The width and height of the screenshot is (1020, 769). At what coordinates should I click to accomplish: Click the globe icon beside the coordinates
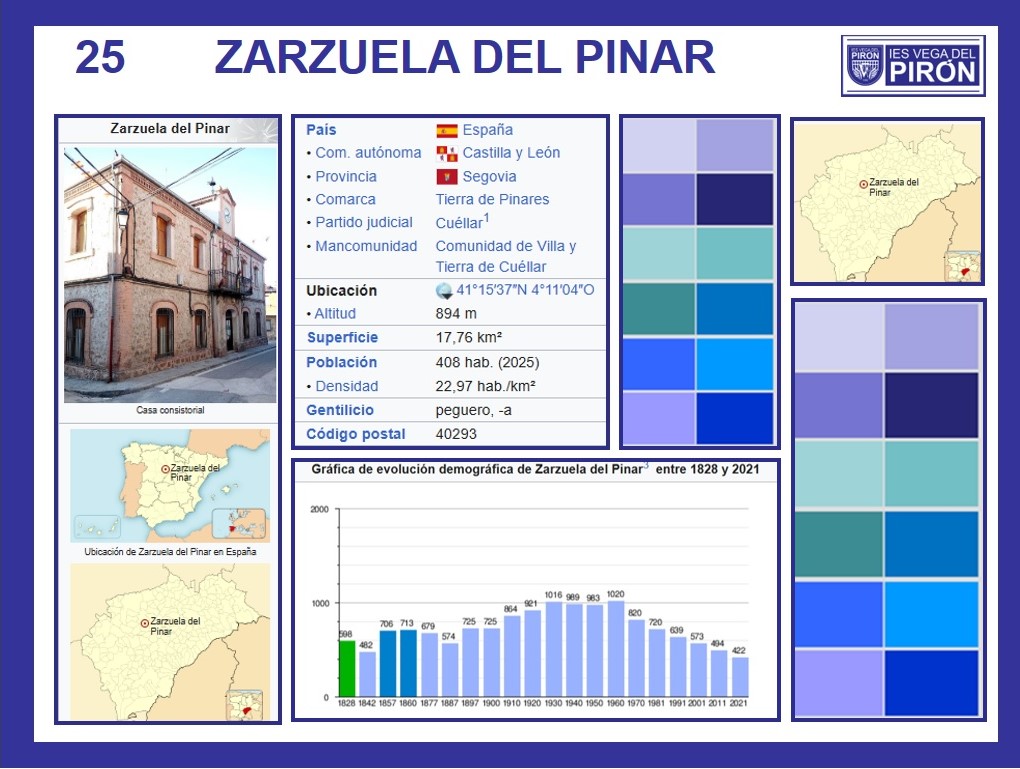[x=444, y=291]
